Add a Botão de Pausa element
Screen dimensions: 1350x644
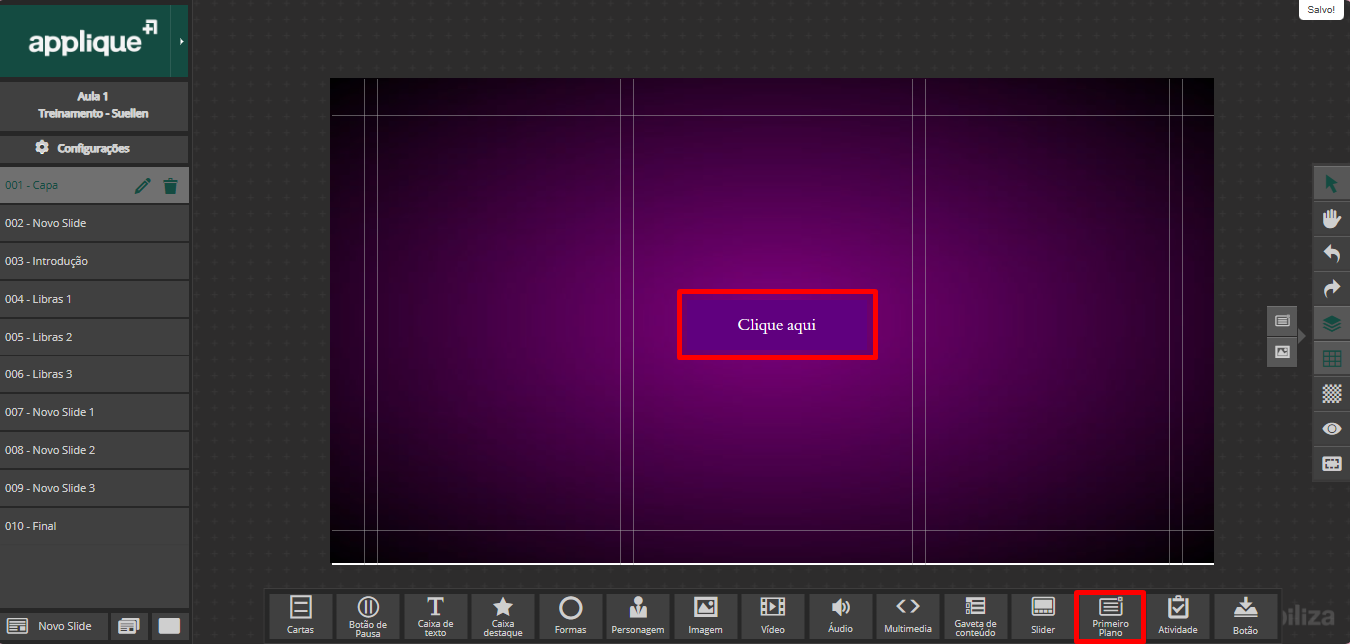pyautogui.click(x=368, y=615)
